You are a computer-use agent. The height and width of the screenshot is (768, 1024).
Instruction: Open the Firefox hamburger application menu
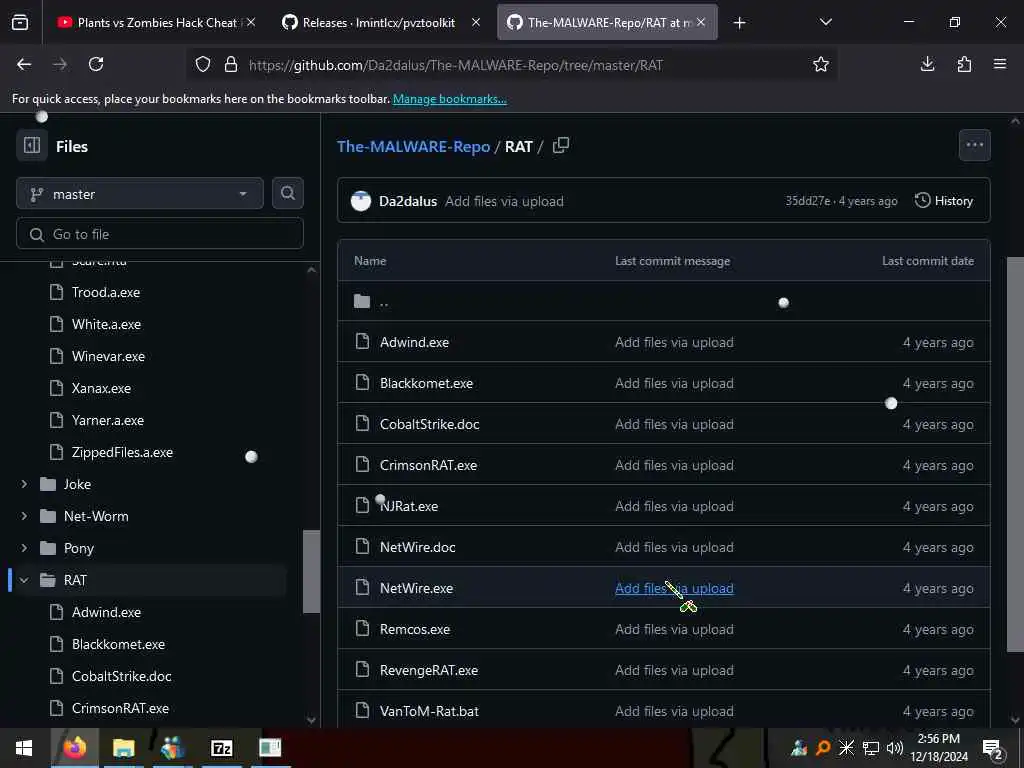coord(1000,64)
